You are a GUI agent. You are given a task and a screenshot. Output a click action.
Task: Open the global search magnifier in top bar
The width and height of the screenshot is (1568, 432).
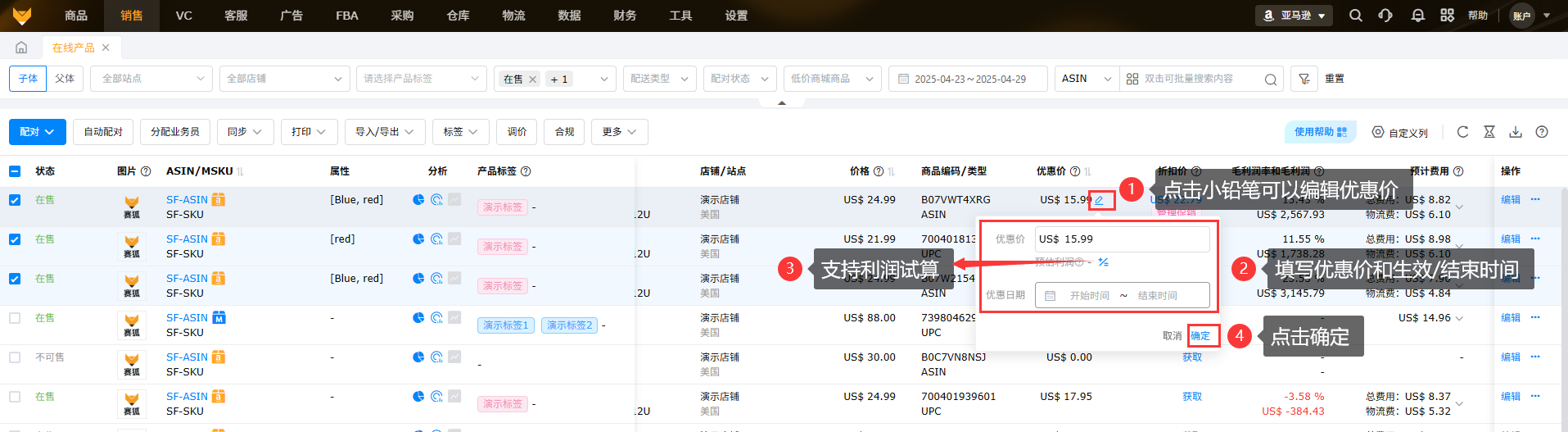click(1356, 16)
